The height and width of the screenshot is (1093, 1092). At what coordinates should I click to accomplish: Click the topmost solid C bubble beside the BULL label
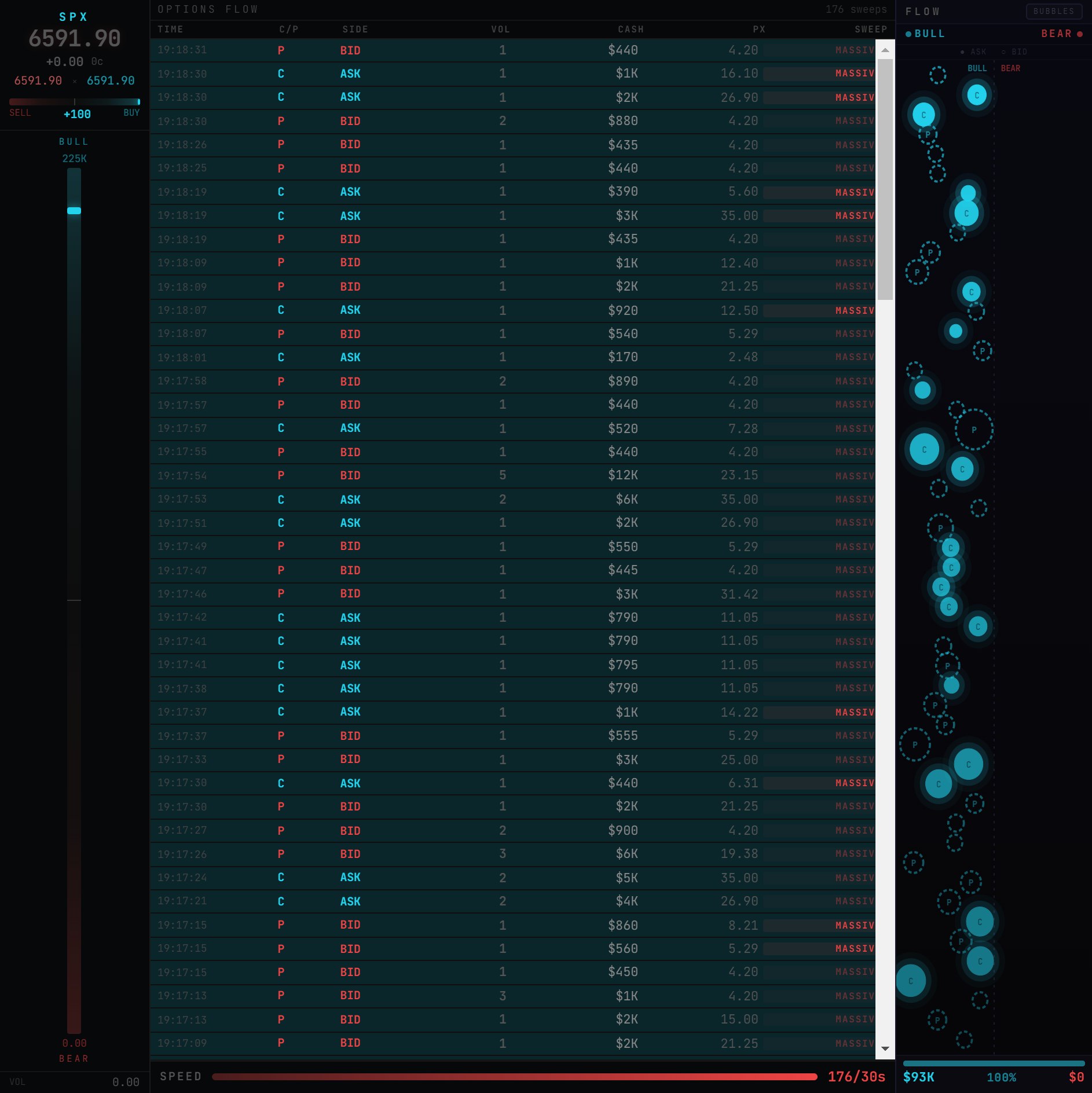click(x=977, y=95)
